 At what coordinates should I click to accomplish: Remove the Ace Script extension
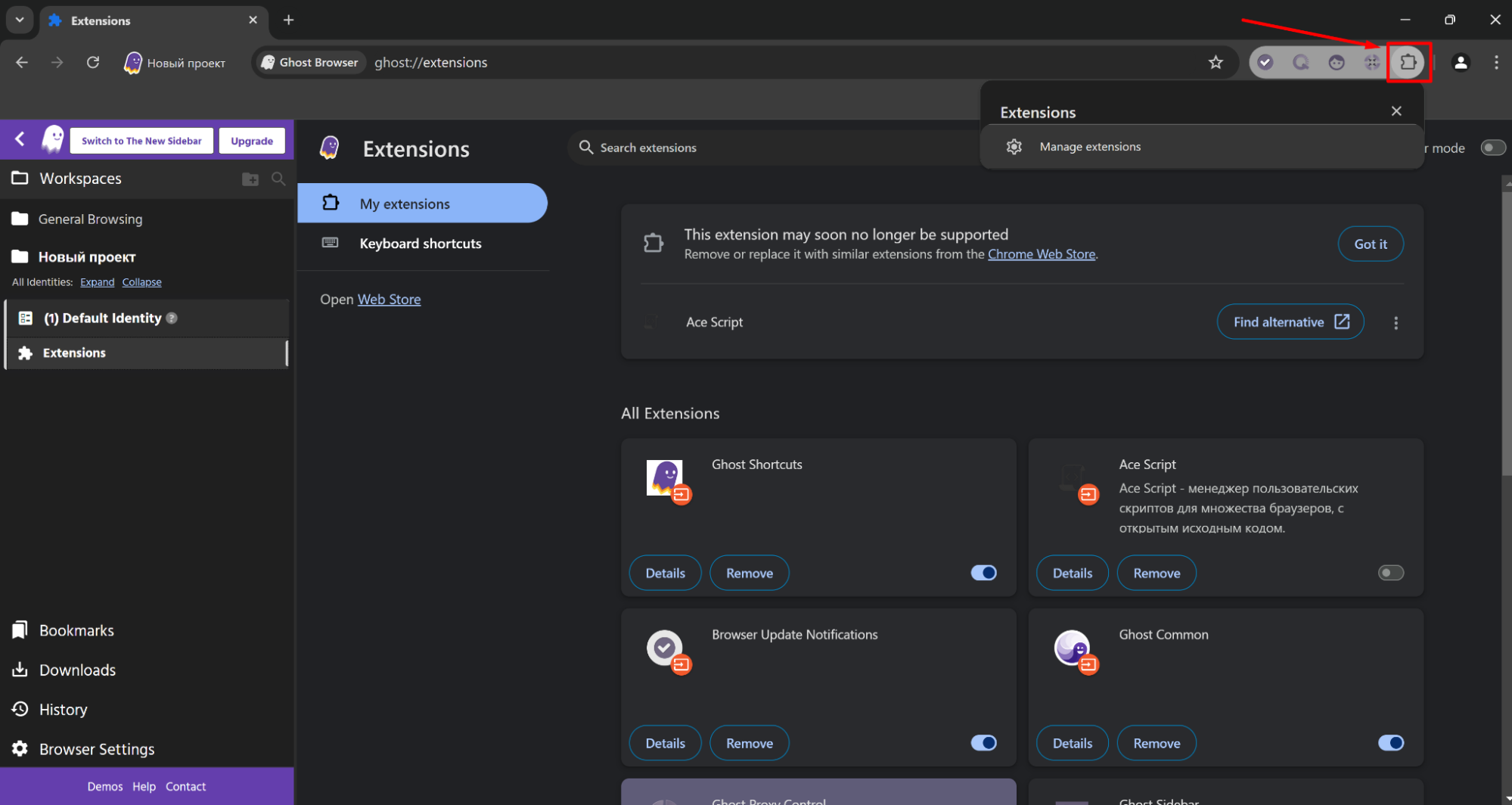click(1156, 573)
